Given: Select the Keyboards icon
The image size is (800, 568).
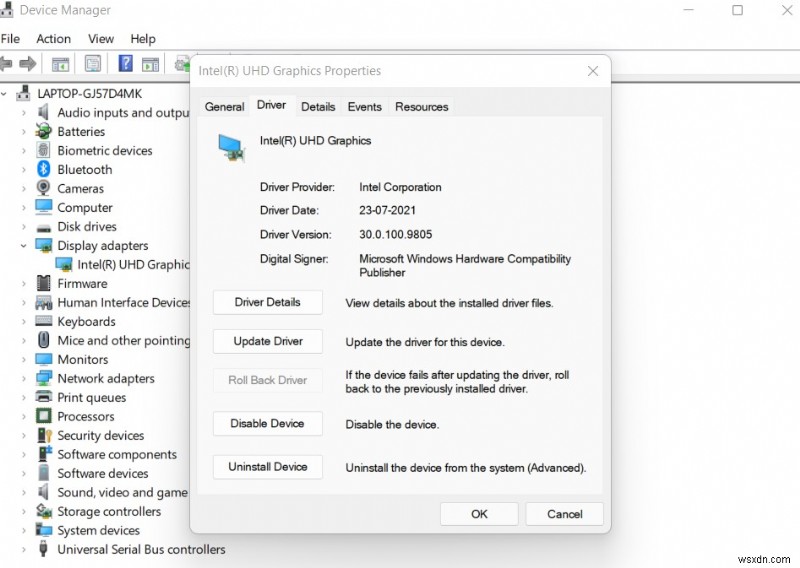Looking at the screenshot, I should click(44, 321).
